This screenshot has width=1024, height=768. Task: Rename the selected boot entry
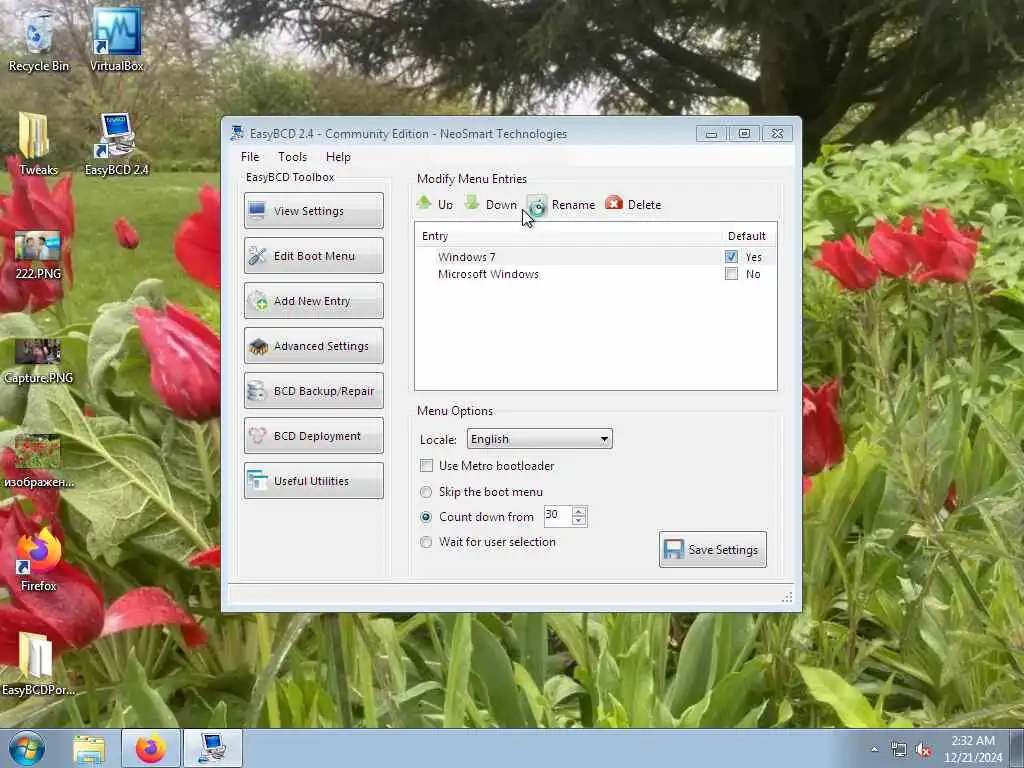click(x=562, y=205)
